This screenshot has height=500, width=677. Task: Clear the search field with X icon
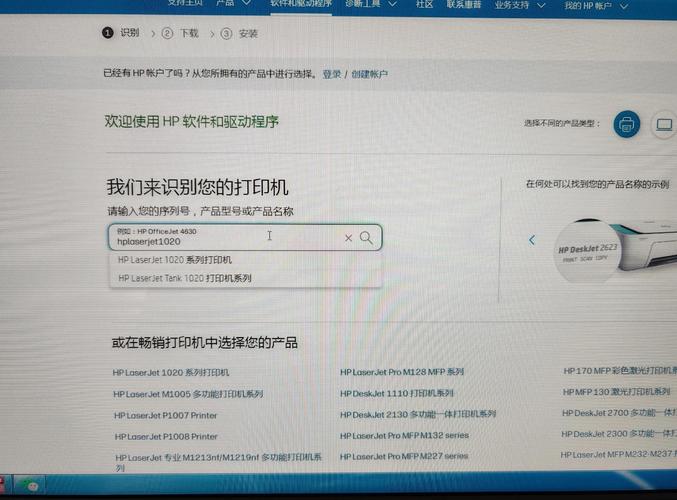click(x=348, y=238)
